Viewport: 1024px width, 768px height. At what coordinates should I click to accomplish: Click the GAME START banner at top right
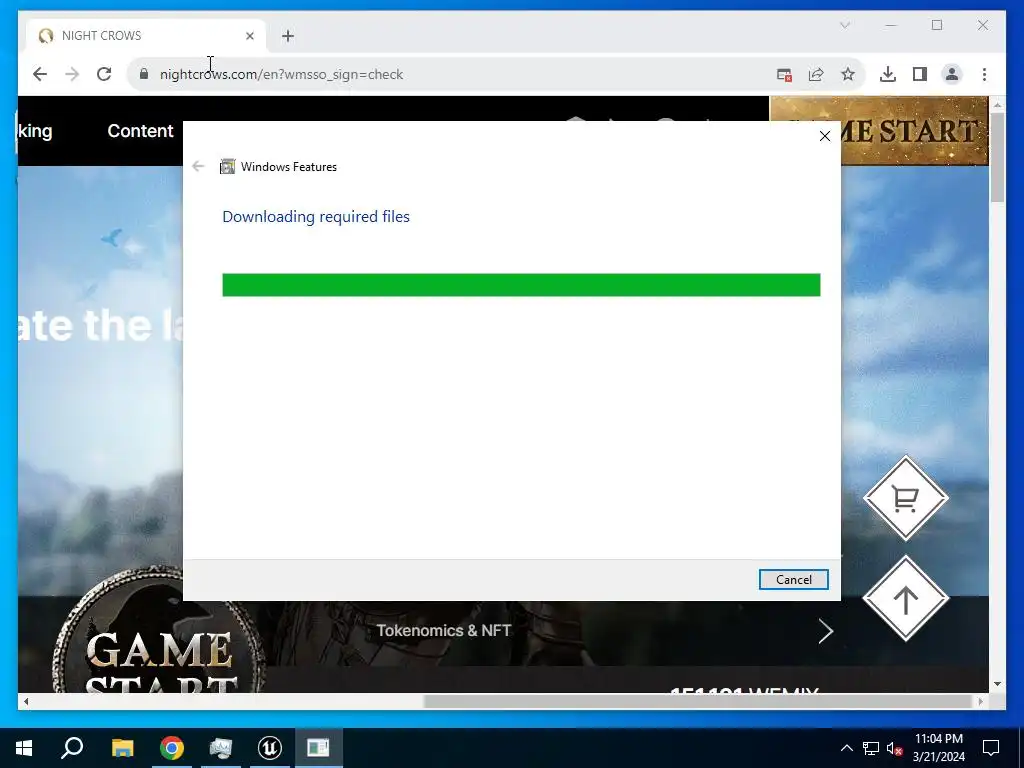[879, 131]
